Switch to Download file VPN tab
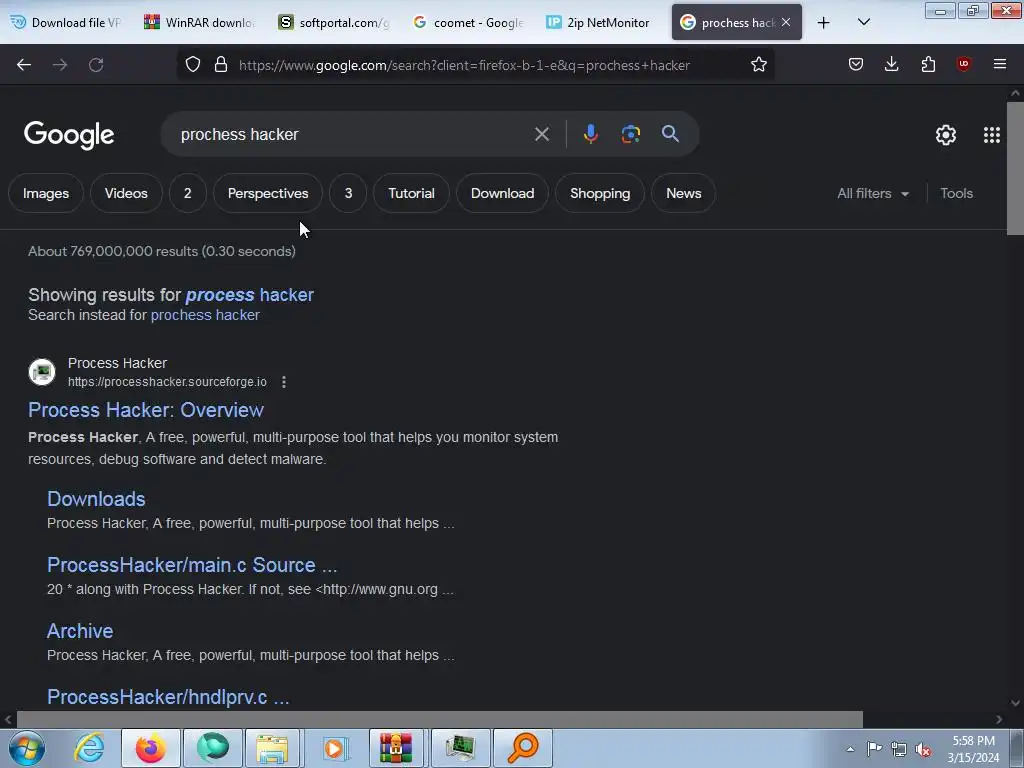This screenshot has width=1024, height=768. coord(66,23)
